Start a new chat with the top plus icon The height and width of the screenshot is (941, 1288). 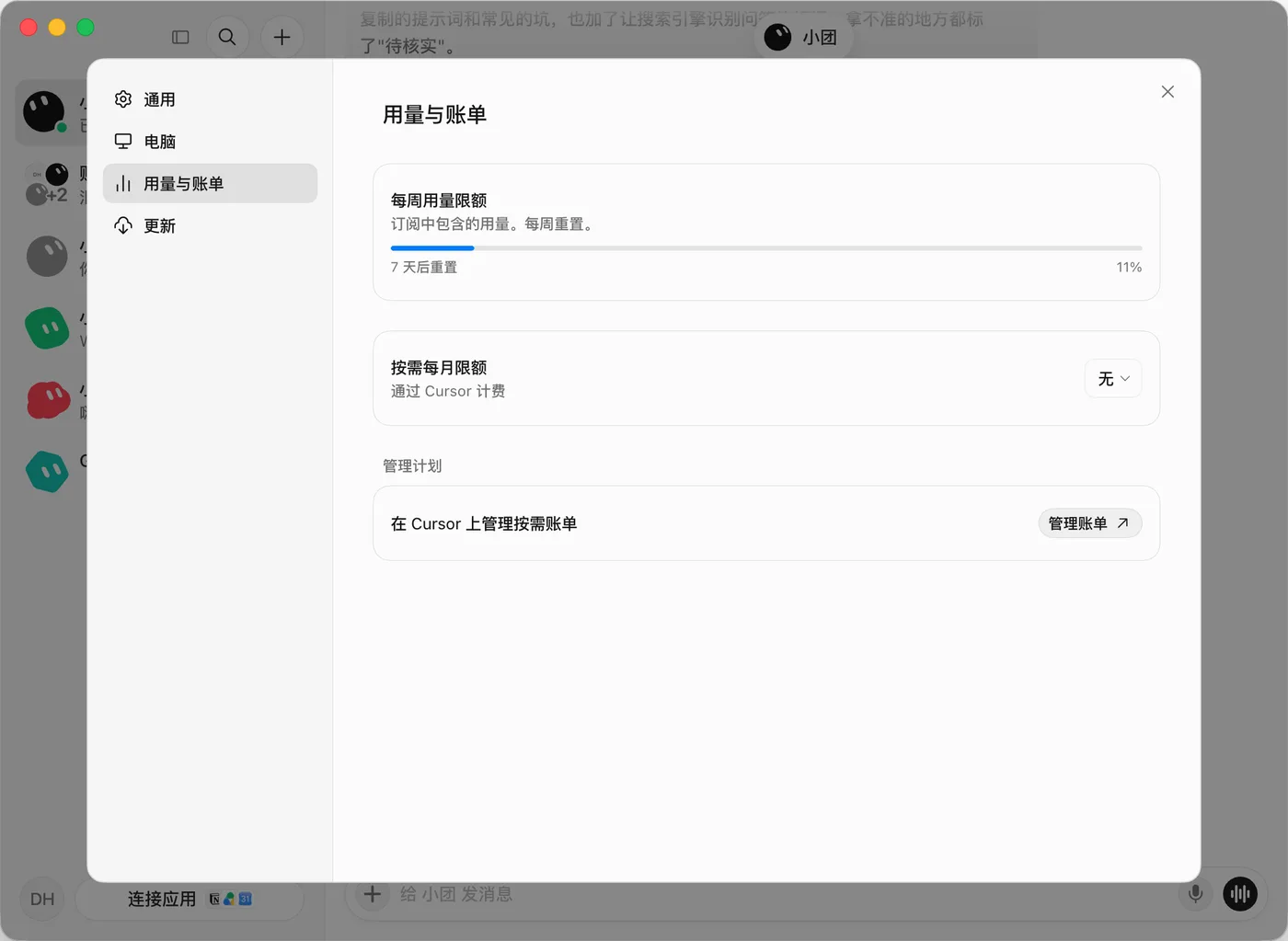tap(282, 38)
